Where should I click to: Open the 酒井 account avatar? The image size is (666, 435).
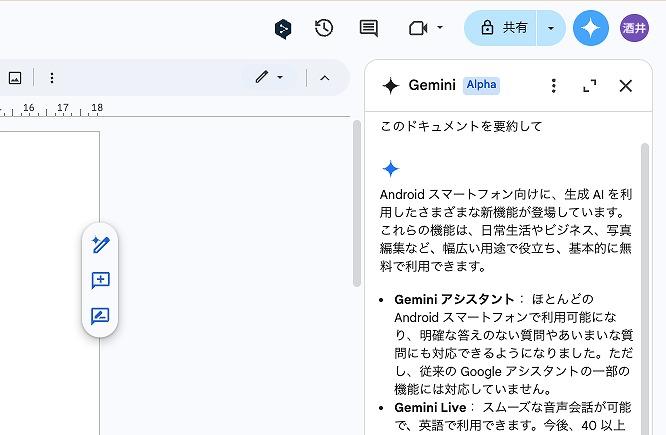coord(634,28)
